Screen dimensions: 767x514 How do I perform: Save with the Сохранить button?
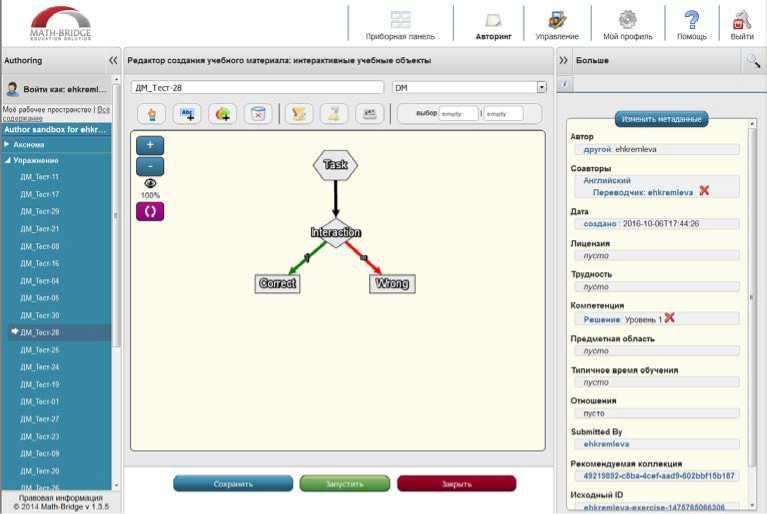pos(233,484)
